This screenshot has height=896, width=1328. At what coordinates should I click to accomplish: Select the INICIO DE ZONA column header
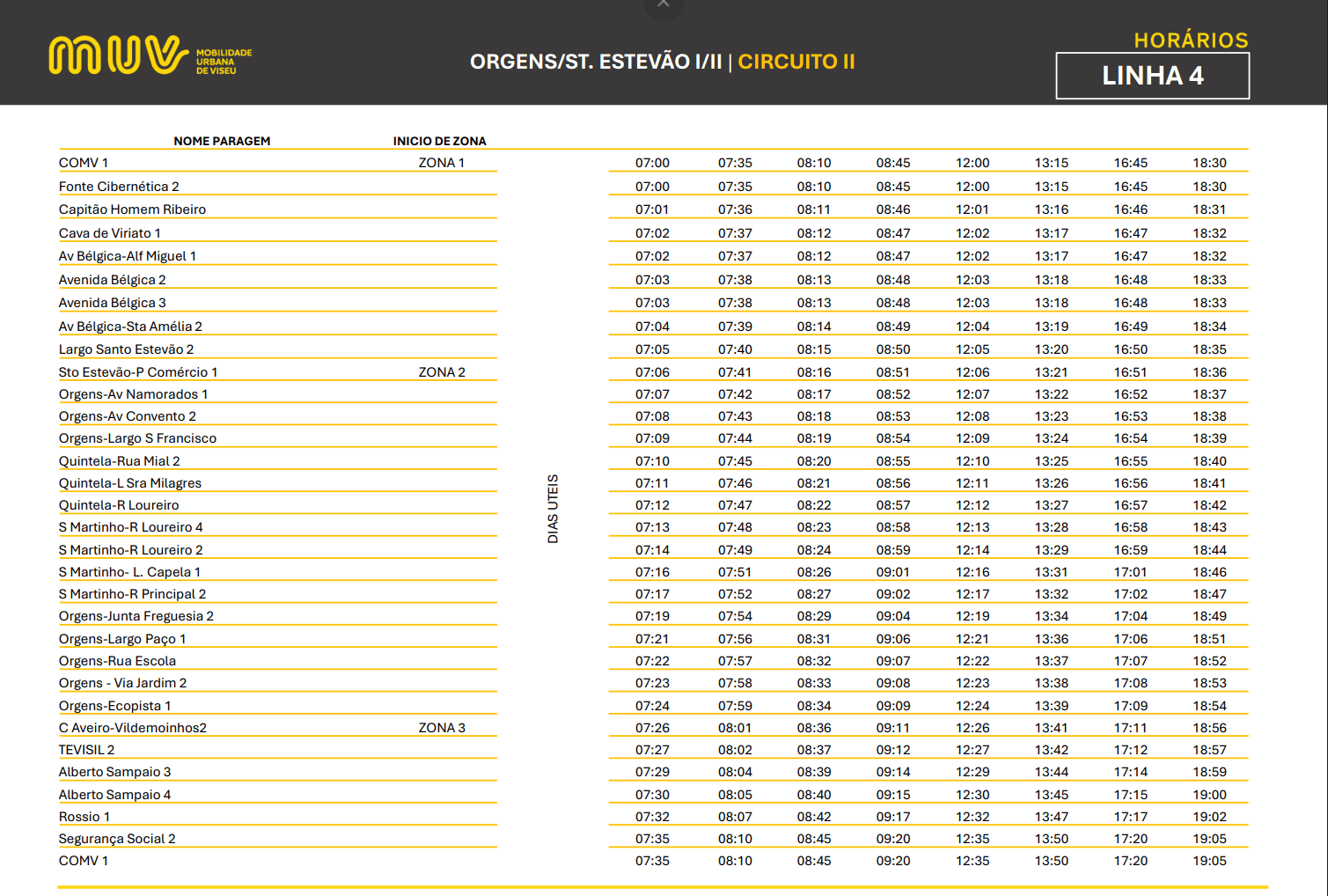[439, 141]
